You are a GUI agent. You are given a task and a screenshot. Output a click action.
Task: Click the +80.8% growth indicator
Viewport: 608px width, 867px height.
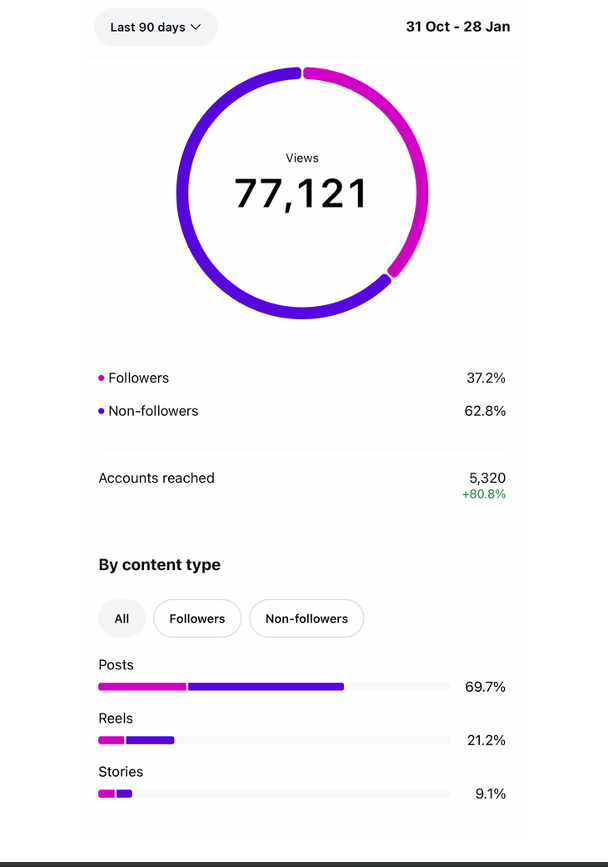point(484,494)
